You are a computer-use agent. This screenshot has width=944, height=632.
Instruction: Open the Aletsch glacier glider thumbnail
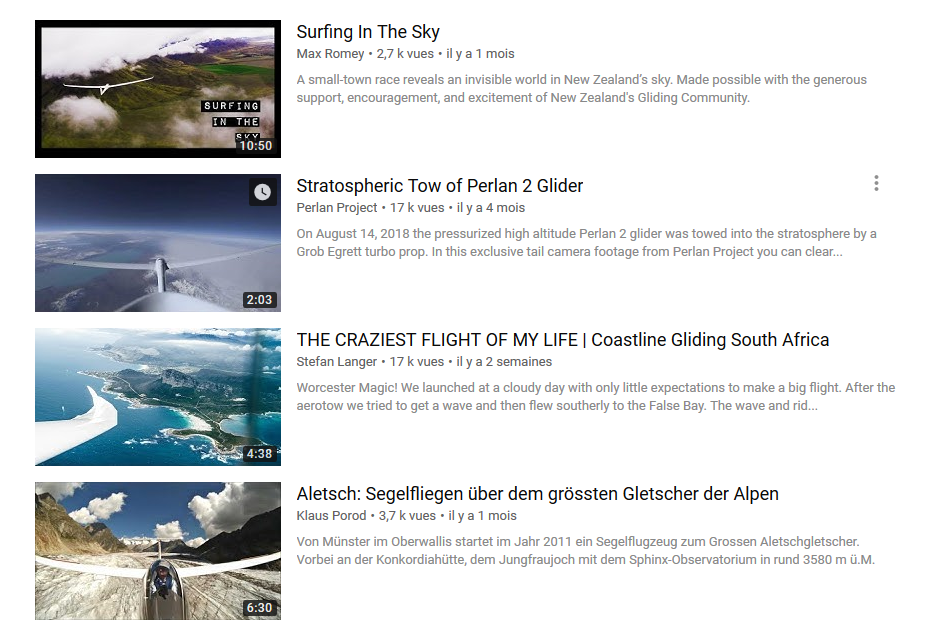click(158, 551)
